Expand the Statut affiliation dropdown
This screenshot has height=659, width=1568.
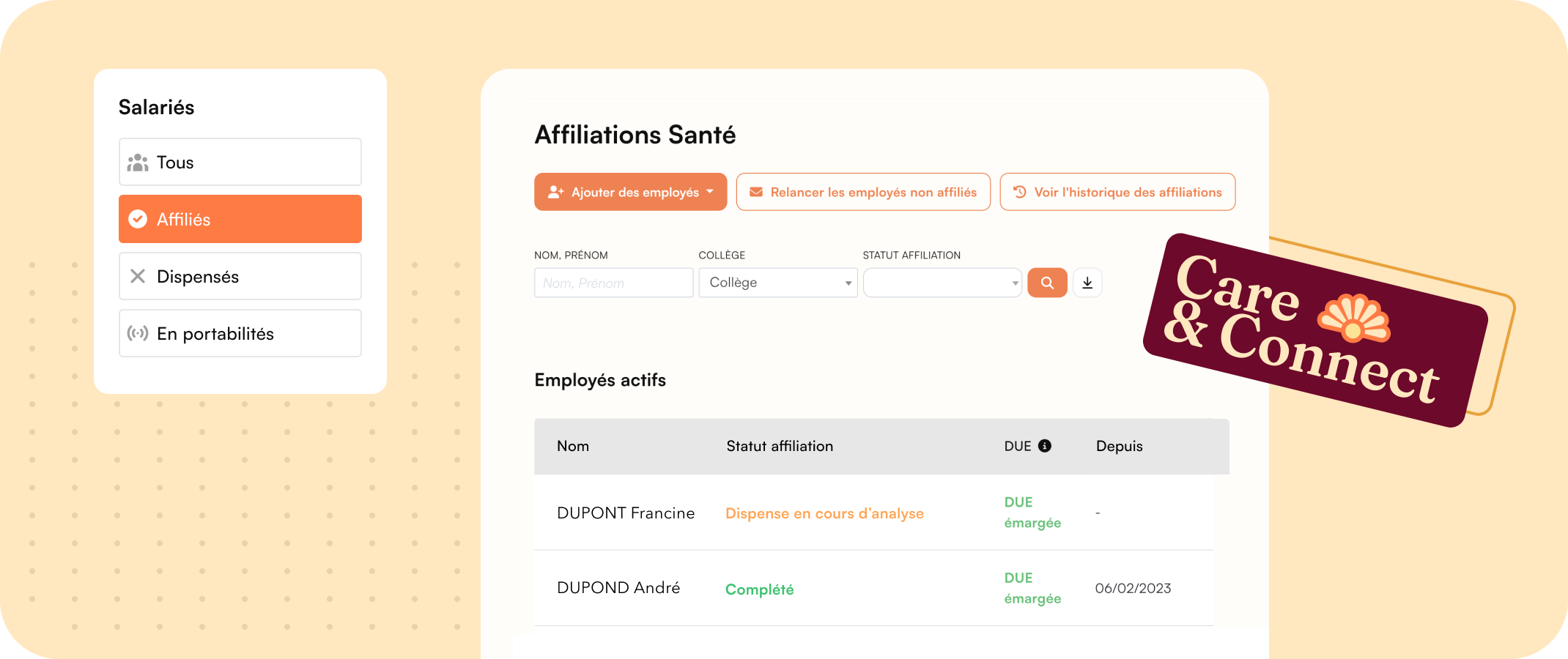point(942,283)
